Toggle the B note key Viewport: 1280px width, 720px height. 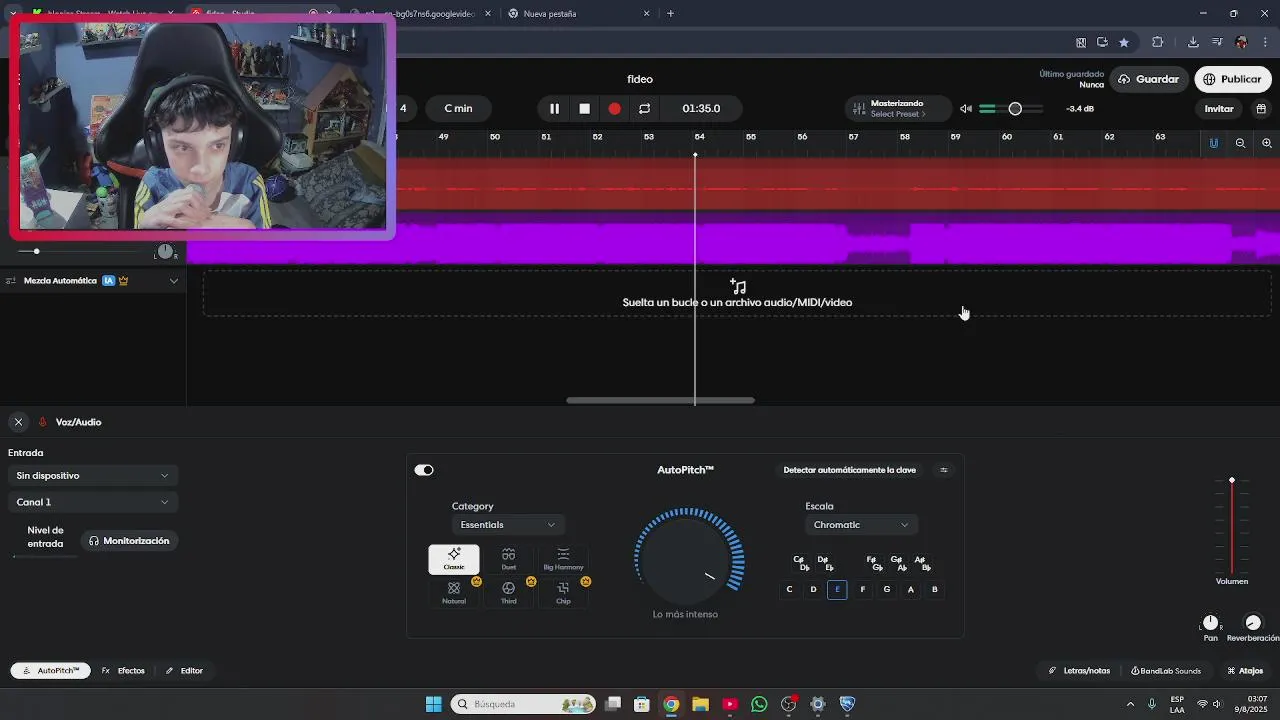point(935,590)
